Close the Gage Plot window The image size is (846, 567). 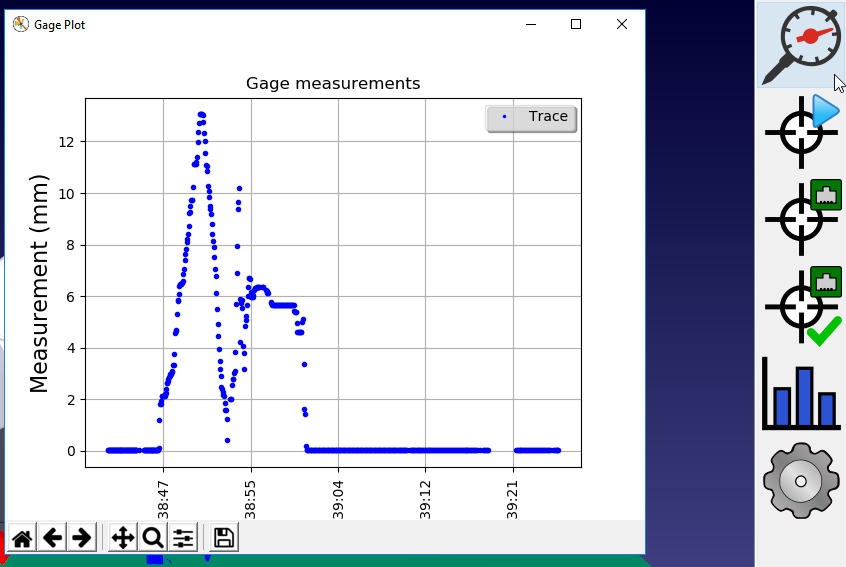click(x=622, y=24)
